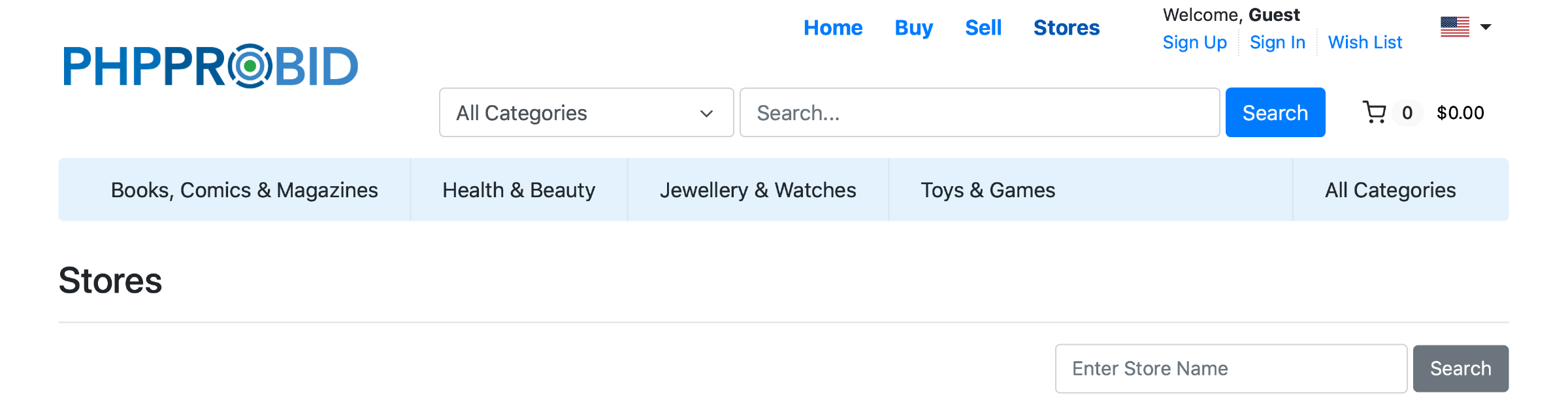Viewport: 1568px width, 401px height.
Task: Open the Health & Beauty category
Action: [x=519, y=190]
